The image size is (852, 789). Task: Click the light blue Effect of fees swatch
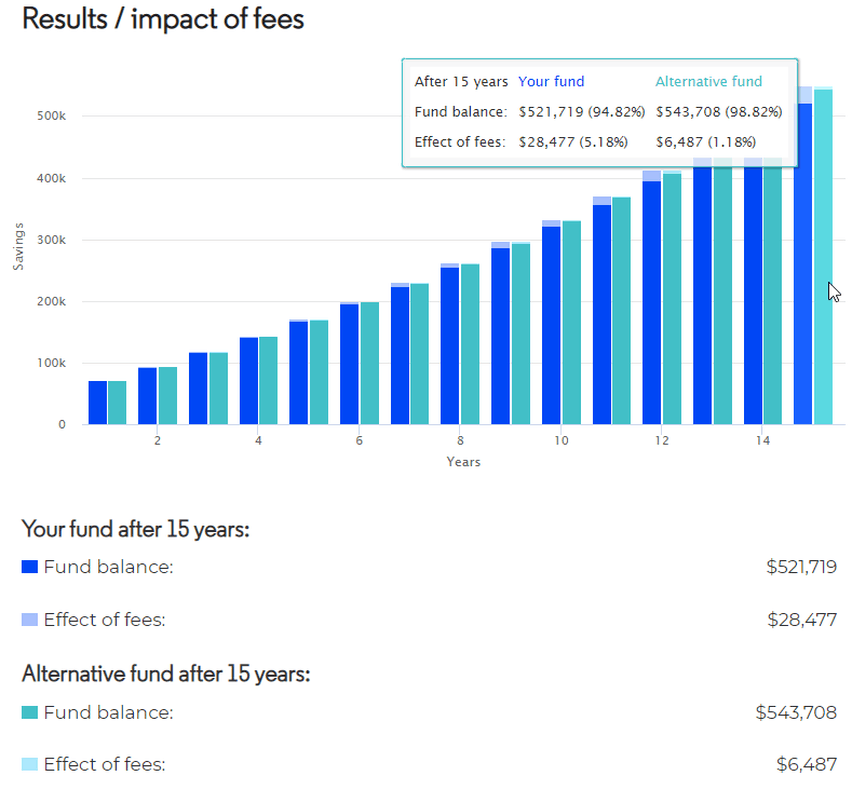pyautogui.click(x=30, y=619)
